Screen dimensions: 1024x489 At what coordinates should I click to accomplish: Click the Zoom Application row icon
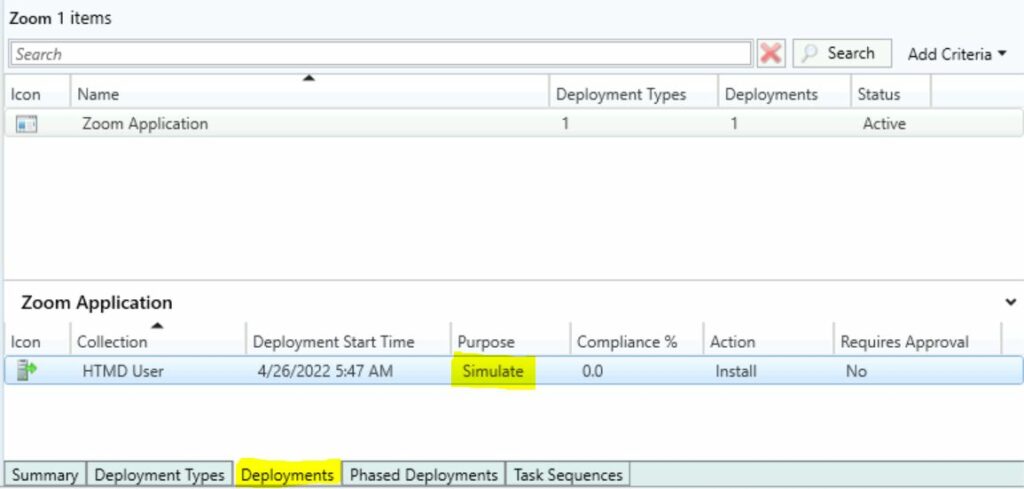coord(27,124)
